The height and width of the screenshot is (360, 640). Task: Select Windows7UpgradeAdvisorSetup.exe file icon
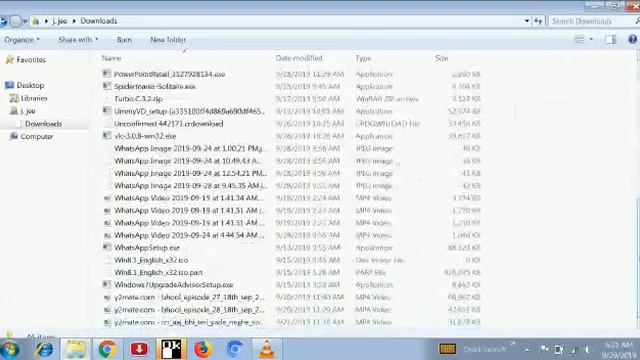(x=107, y=284)
